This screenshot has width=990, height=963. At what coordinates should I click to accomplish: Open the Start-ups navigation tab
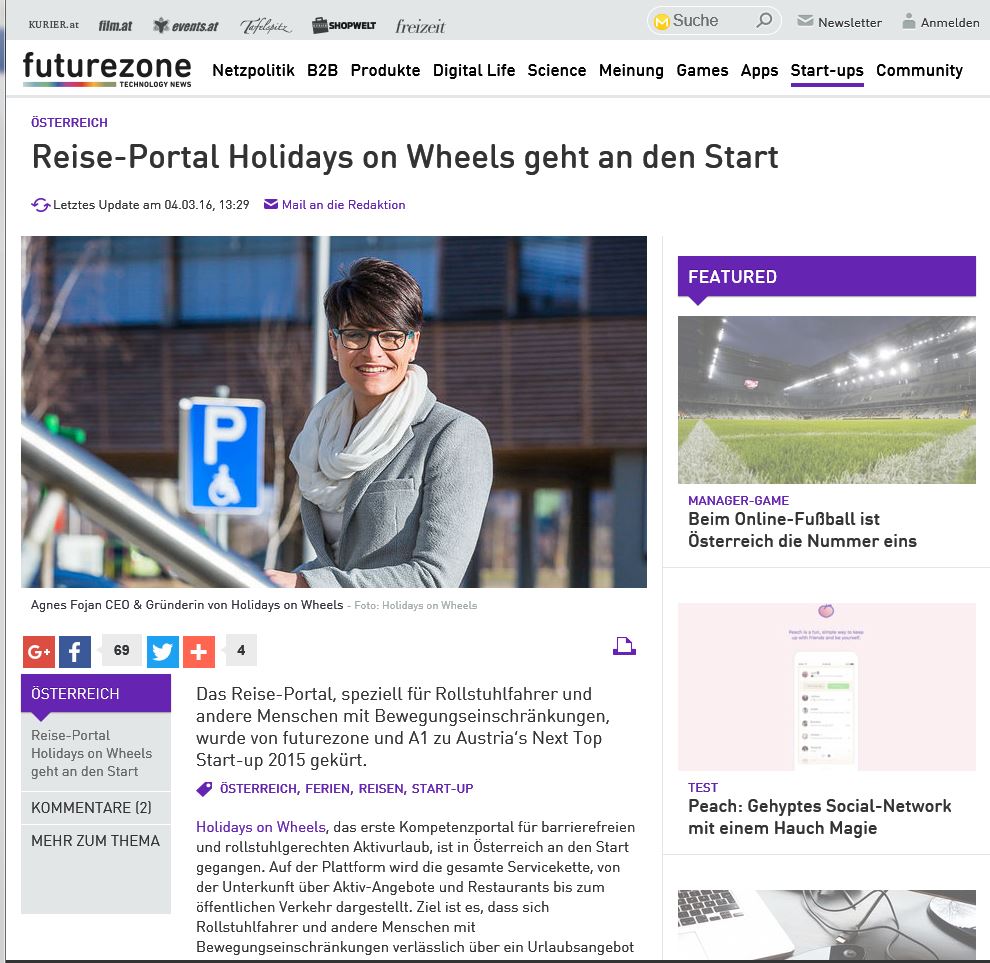[x=826, y=70]
